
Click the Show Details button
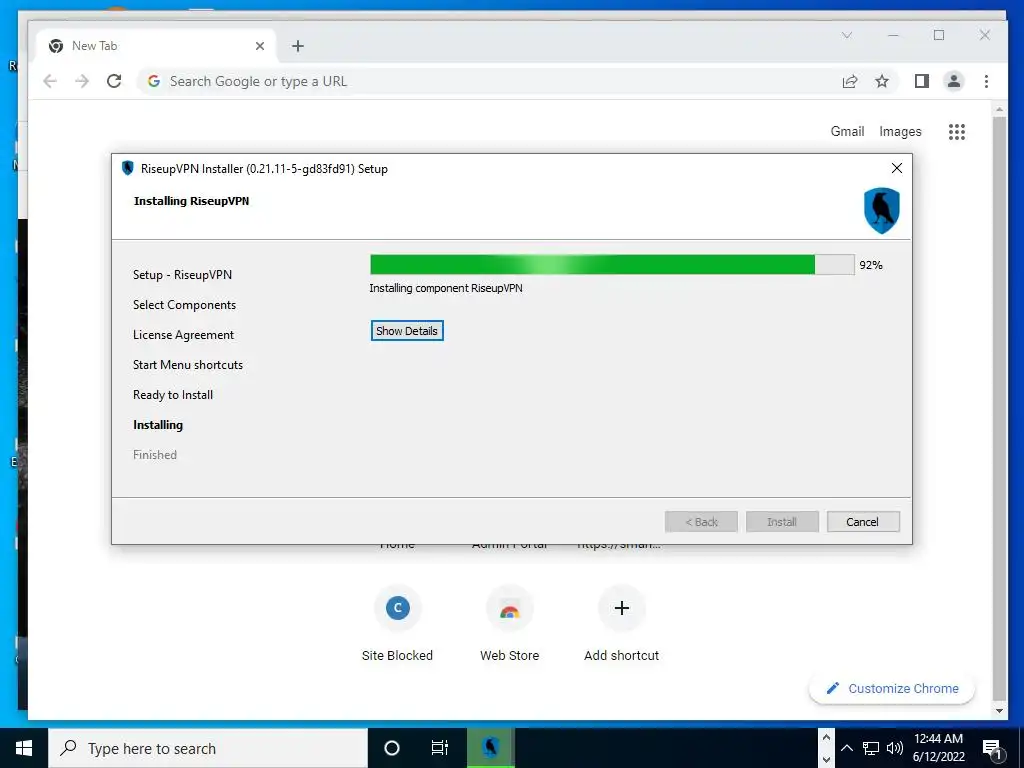(407, 330)
